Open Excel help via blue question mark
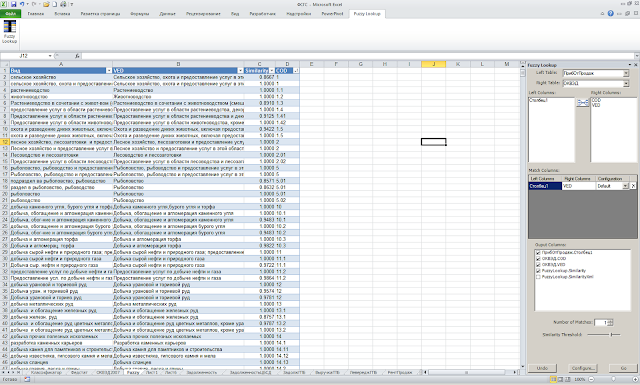This screenshot has width=640, height=385. click(x=611, y=13)
